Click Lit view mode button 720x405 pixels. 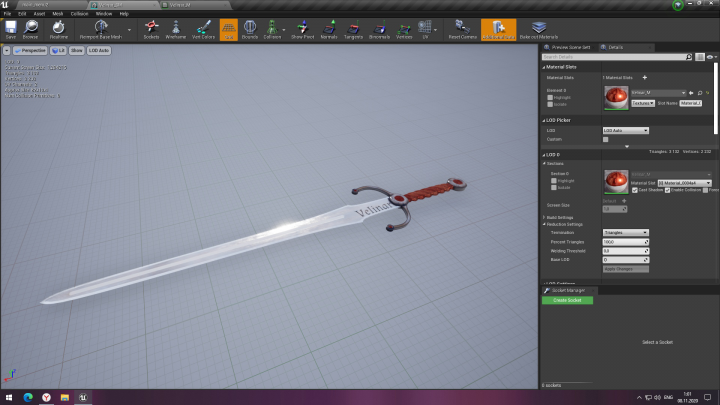pyautogui.click(x=58, y=51)
